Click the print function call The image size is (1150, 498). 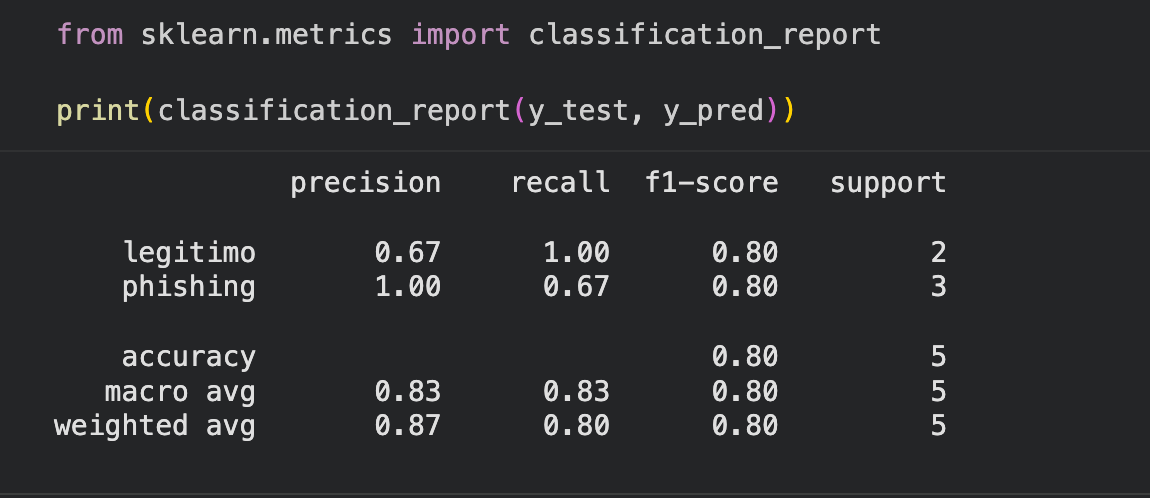click(x=98, y=111)
